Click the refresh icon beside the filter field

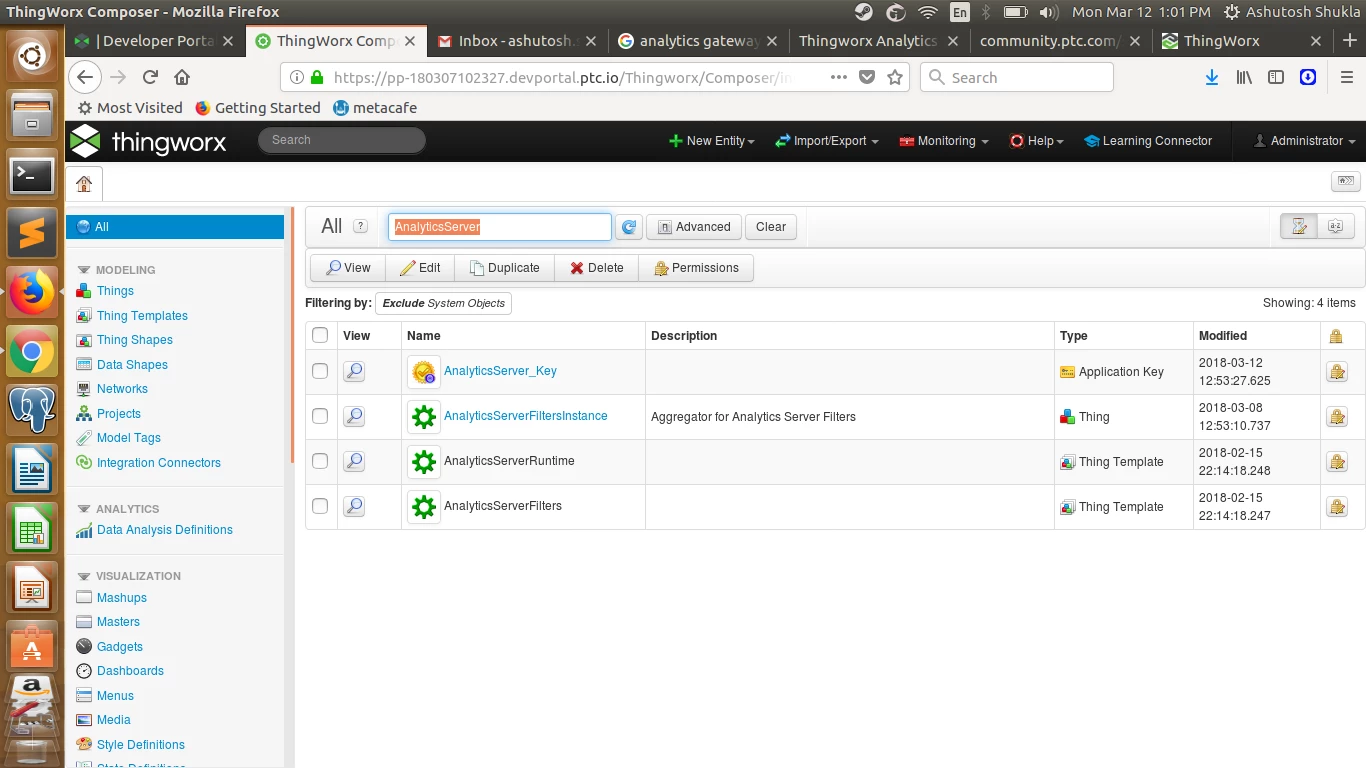click(x=629, y=227)
